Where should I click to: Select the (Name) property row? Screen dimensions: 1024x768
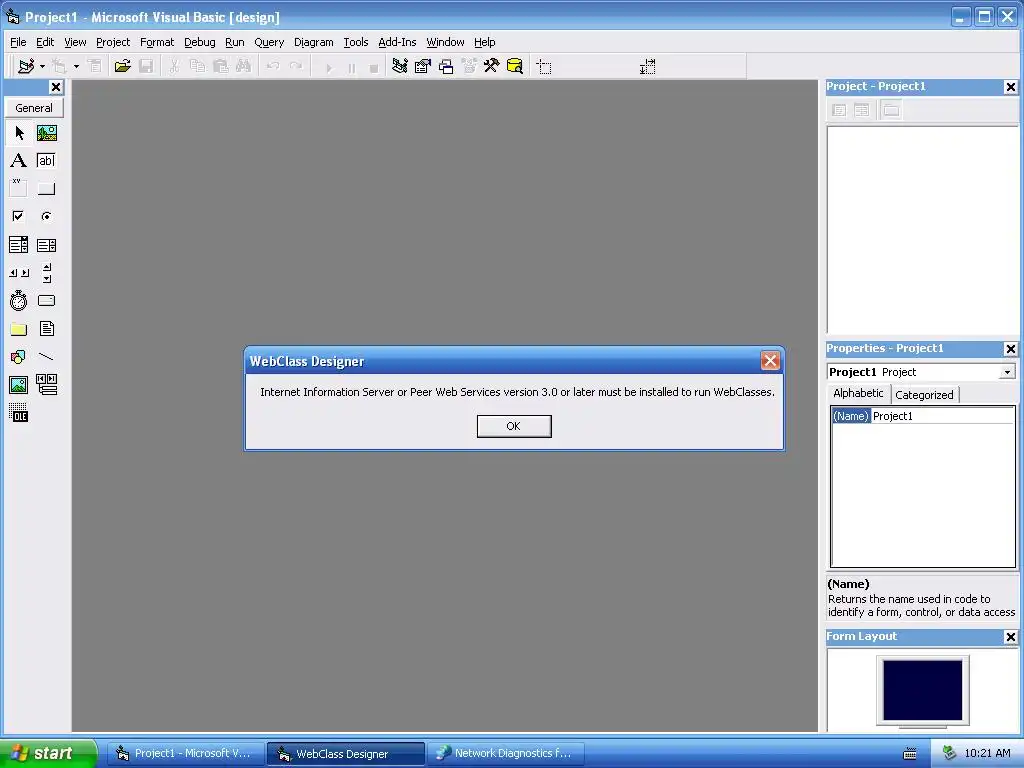coord(923,416)
